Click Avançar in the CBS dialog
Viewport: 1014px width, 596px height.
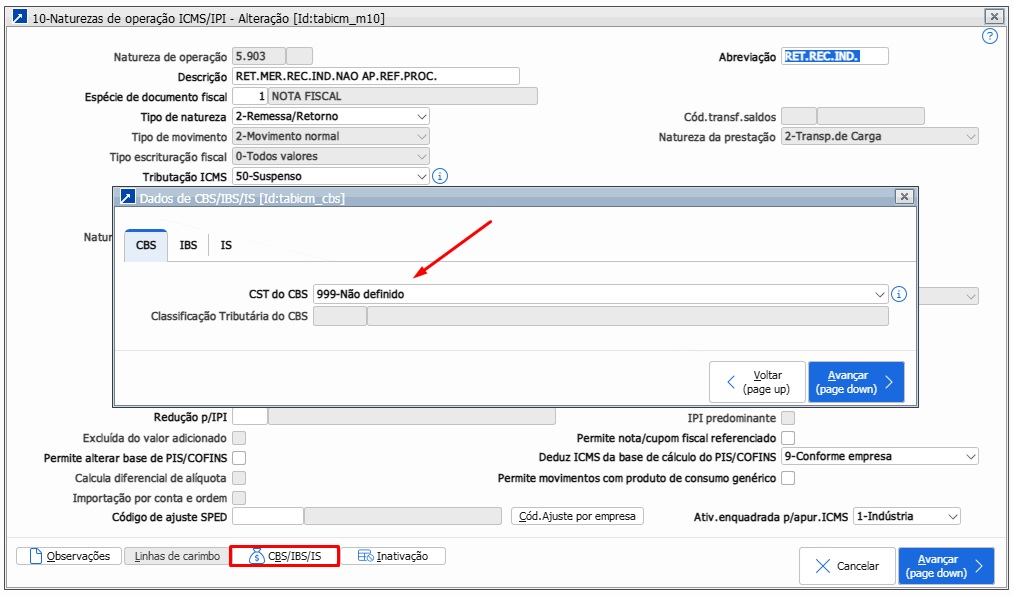click(855, 382)
